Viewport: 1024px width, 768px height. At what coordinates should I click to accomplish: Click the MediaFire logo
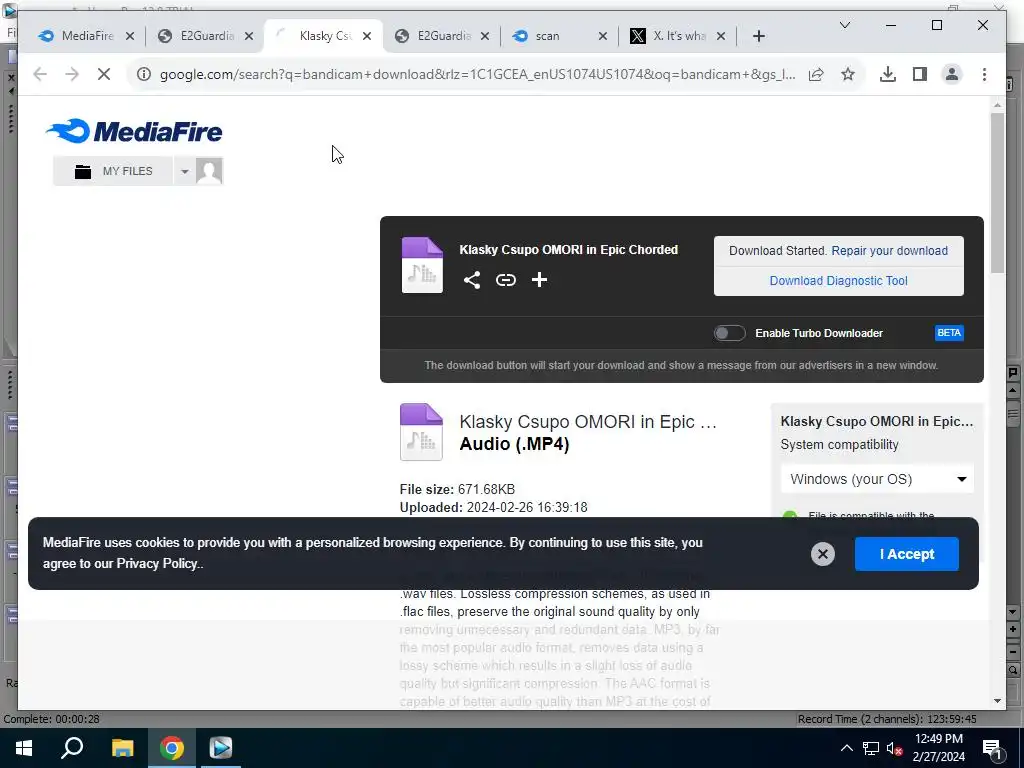(135, 131)
